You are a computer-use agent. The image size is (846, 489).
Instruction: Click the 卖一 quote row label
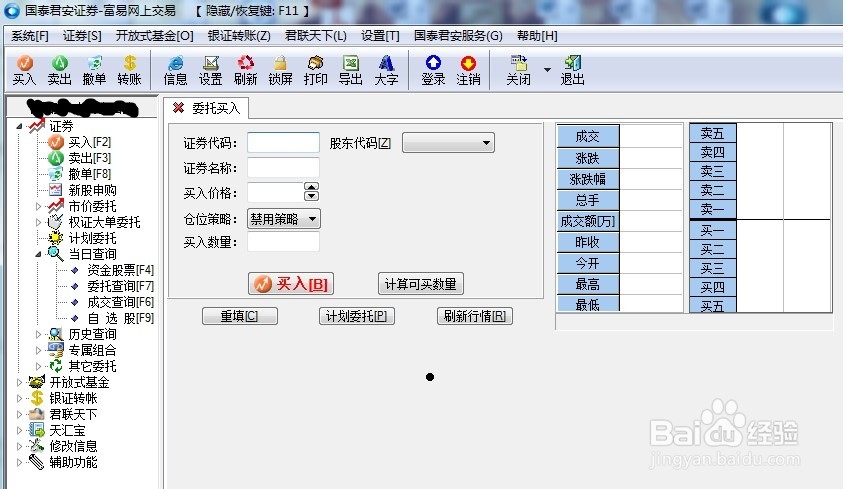point(713,209)
